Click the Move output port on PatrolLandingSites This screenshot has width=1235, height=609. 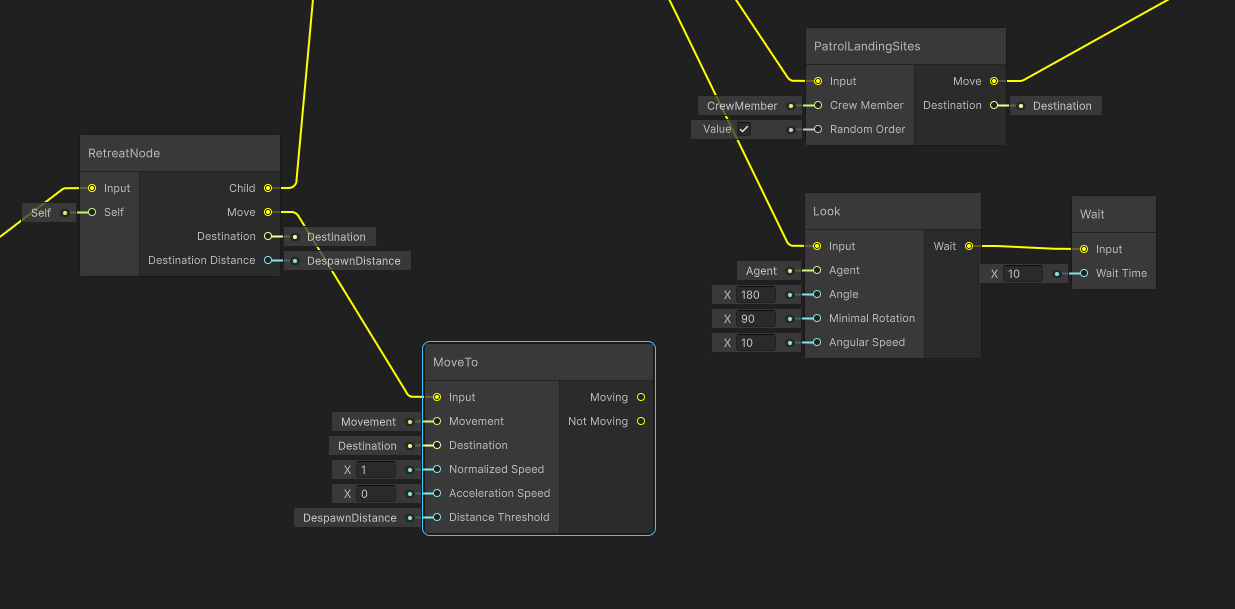tap(993, 81)
